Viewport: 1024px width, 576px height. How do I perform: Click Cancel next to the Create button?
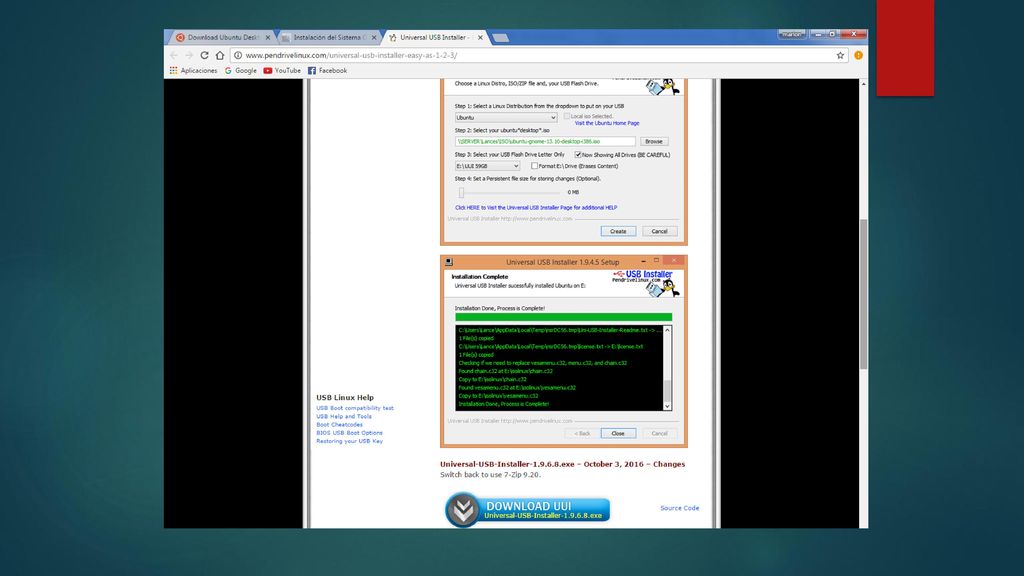pos(660,231)
